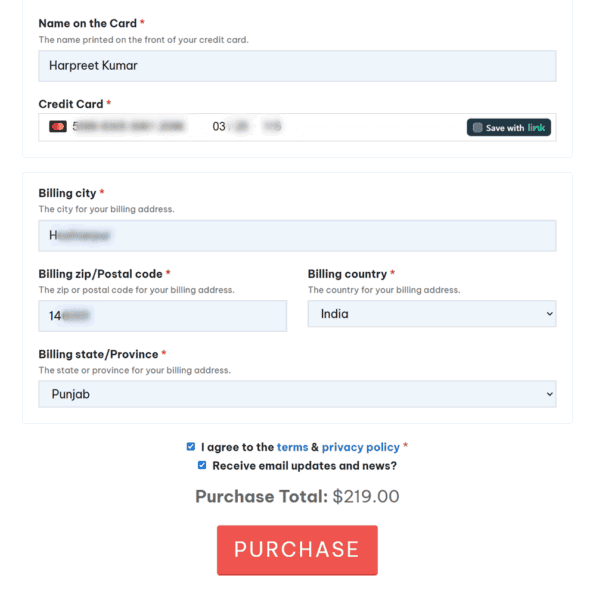Viewport: 596px width, 600px height.
Task: Click the Billing zip/Postal code input field
Action: point(163,316)
